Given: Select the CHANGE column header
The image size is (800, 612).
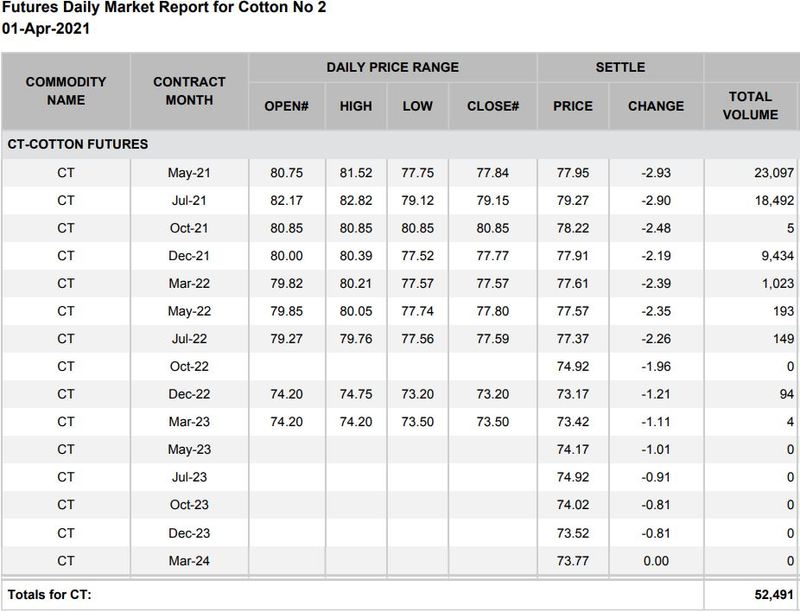Looking at the screenshot, I should pyautogui.click(x=656, y=106).
